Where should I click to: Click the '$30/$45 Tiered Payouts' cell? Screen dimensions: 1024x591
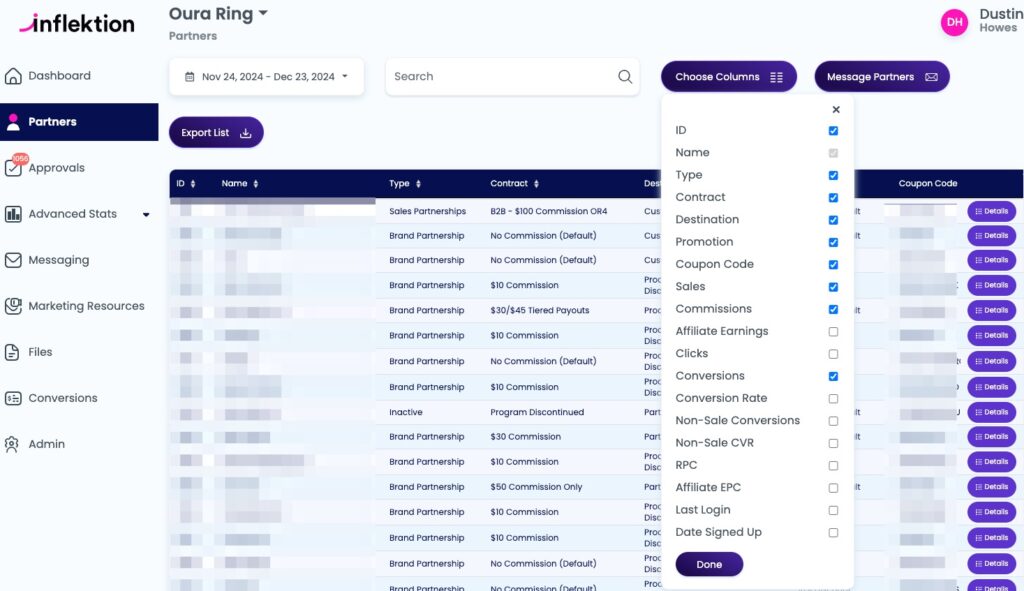click(x=539, y=310)
